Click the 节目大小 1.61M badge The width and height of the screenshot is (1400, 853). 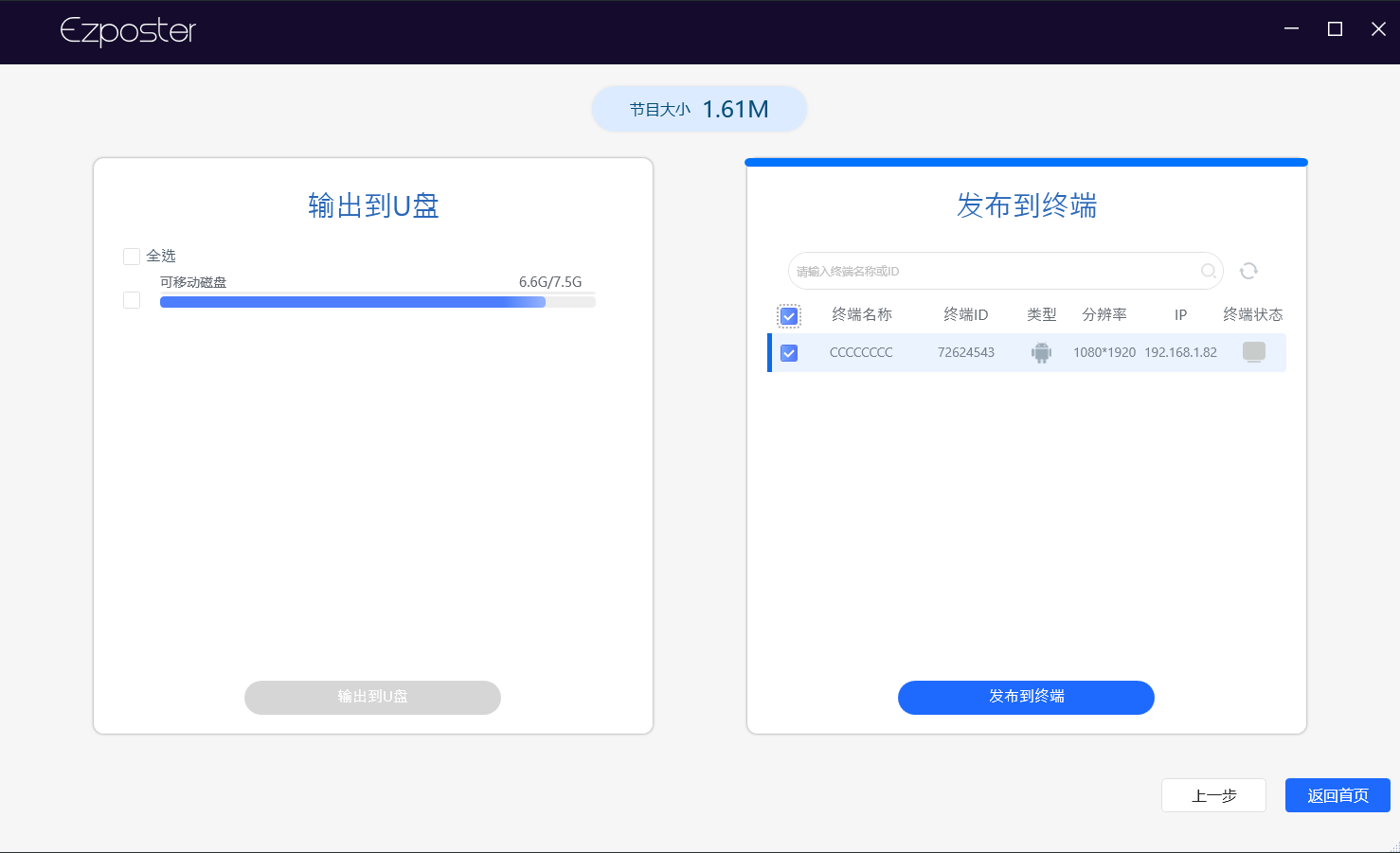point(699,108)
